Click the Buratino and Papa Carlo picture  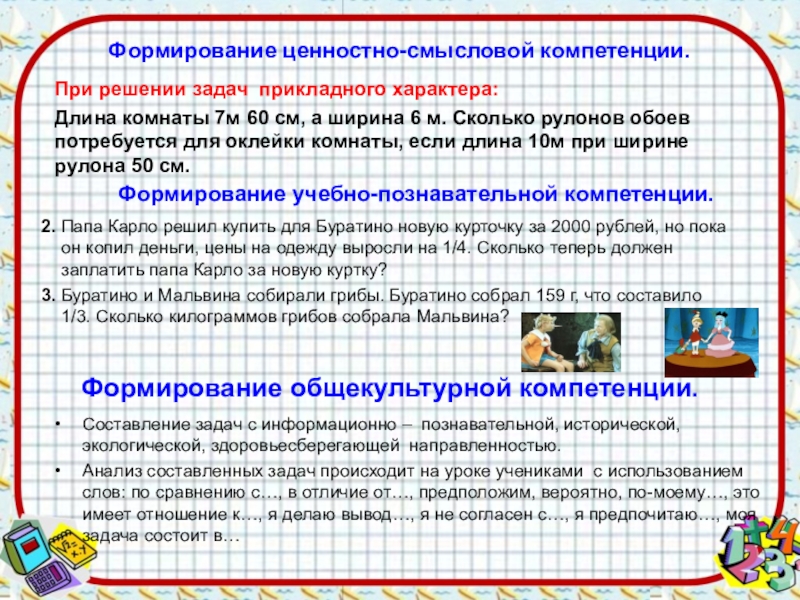571,342
